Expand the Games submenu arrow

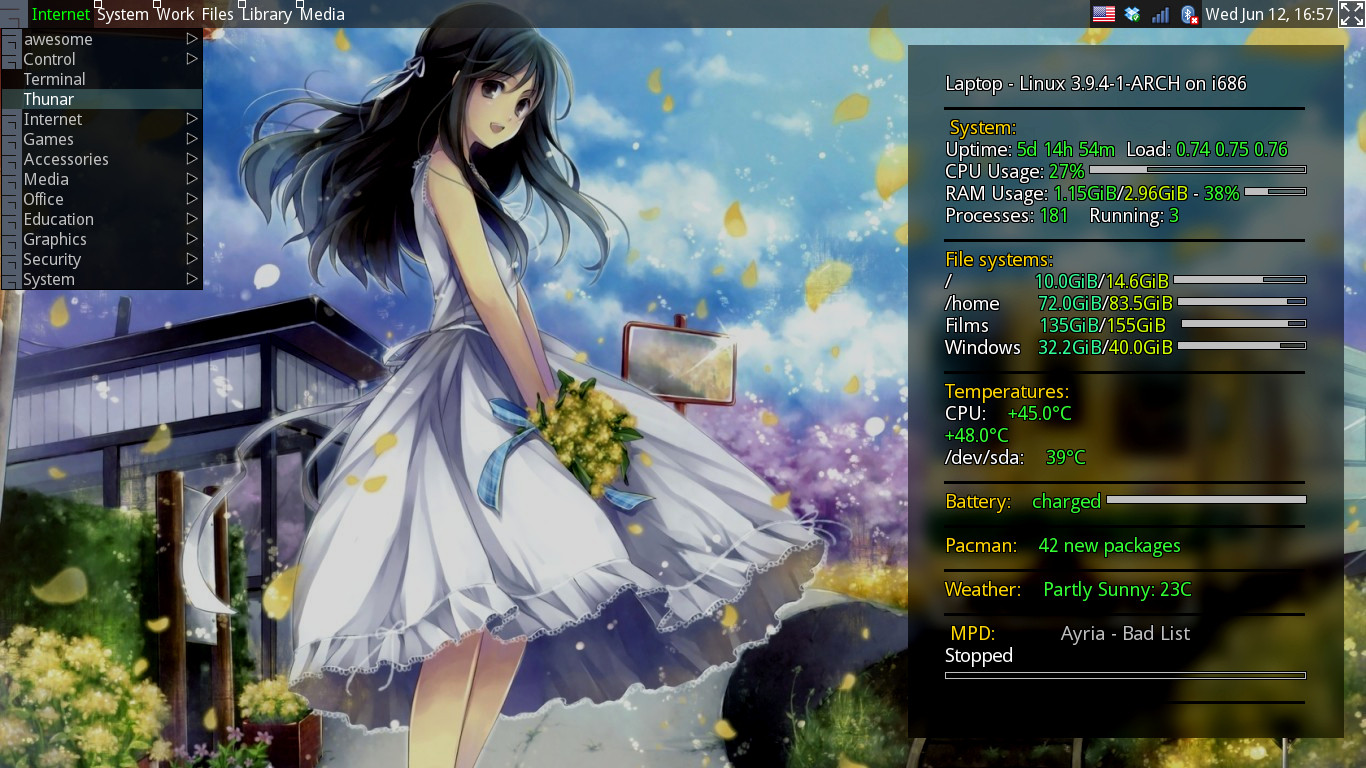point(192,139)
